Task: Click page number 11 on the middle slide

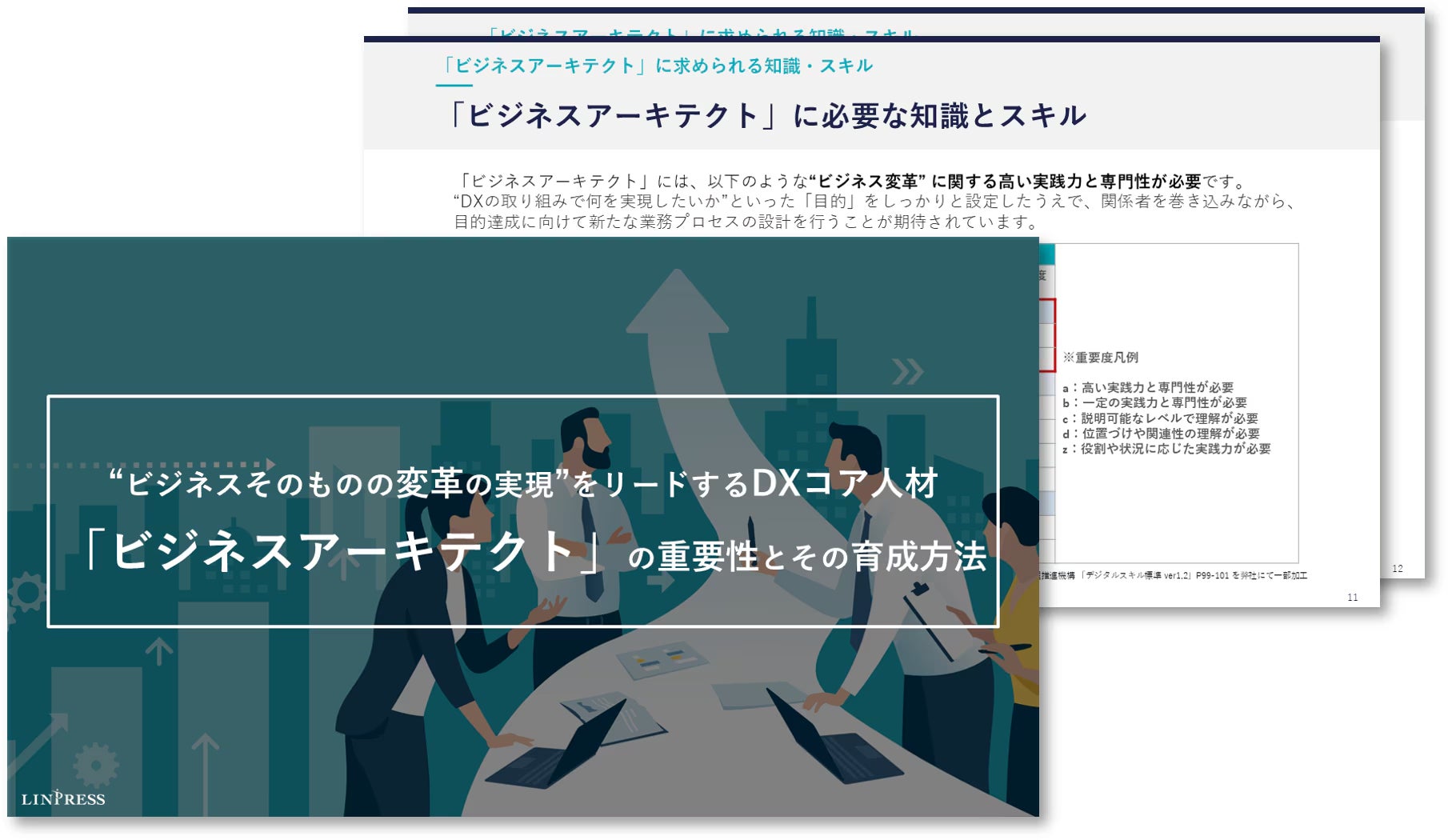Action: pos(1353,598)
